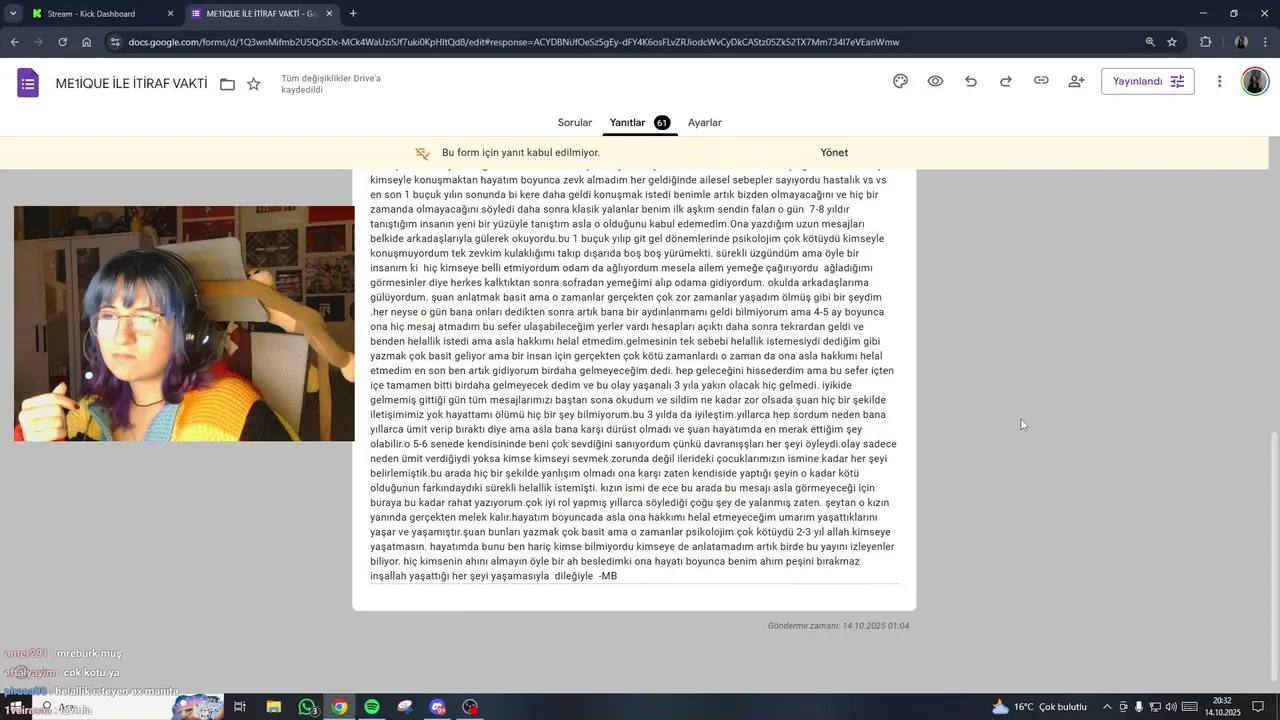This screenshot has width=1280, height=720.
Task: Open the browser home page
Action: click(x=87, y=42)
